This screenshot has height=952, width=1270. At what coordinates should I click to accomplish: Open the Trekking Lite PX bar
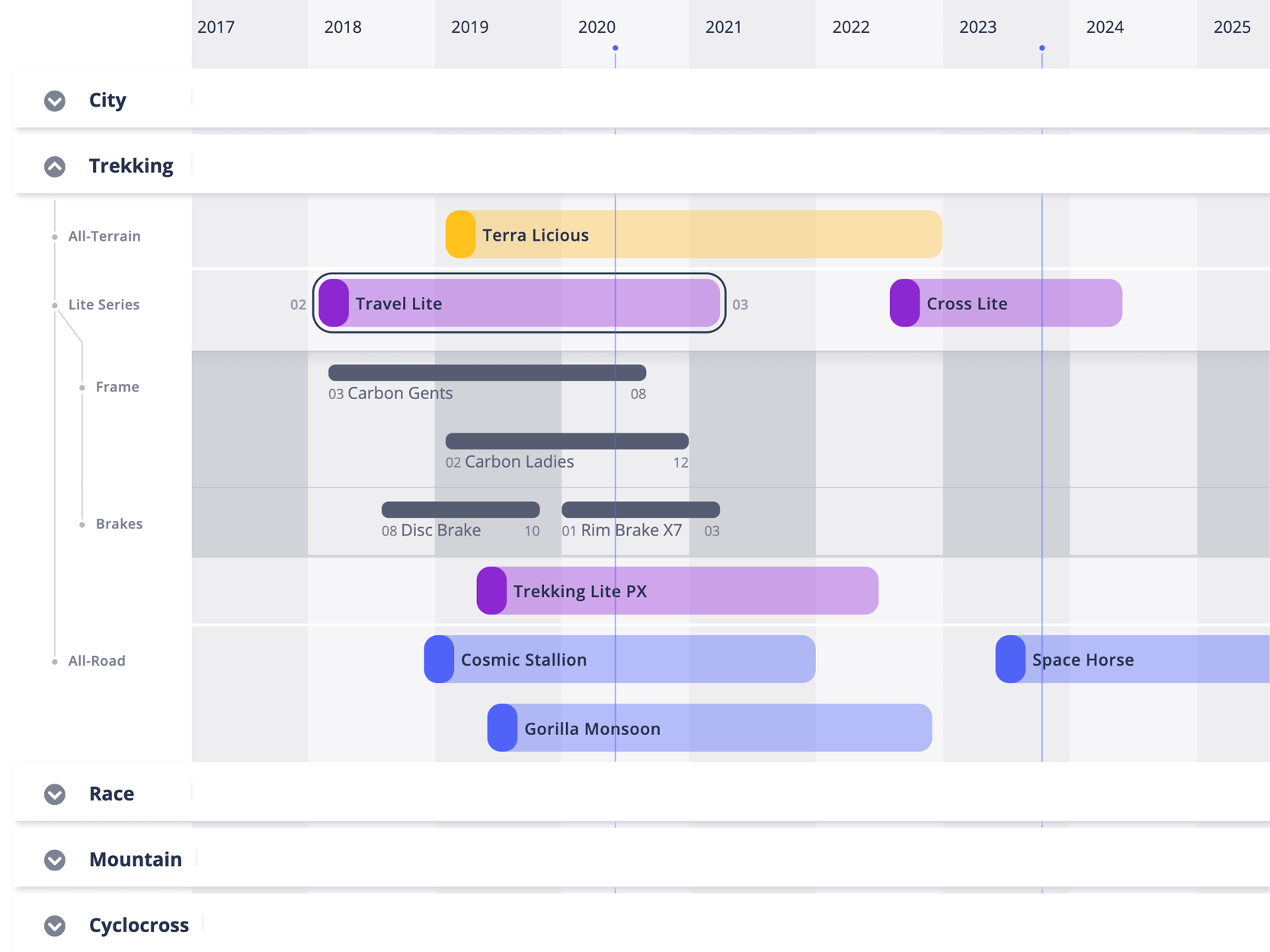[x=686, y=591]
